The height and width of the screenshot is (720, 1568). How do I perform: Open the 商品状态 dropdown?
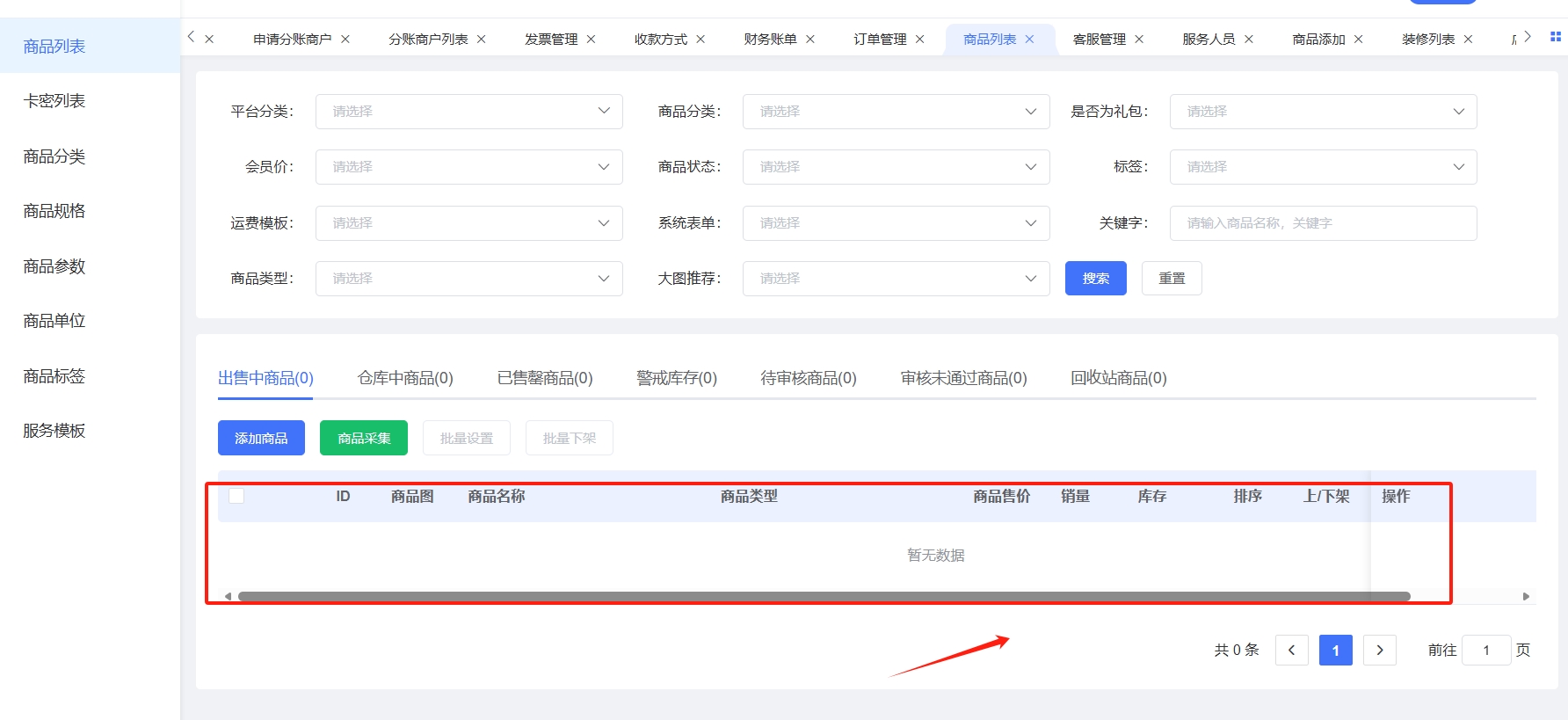pos(896,167)
